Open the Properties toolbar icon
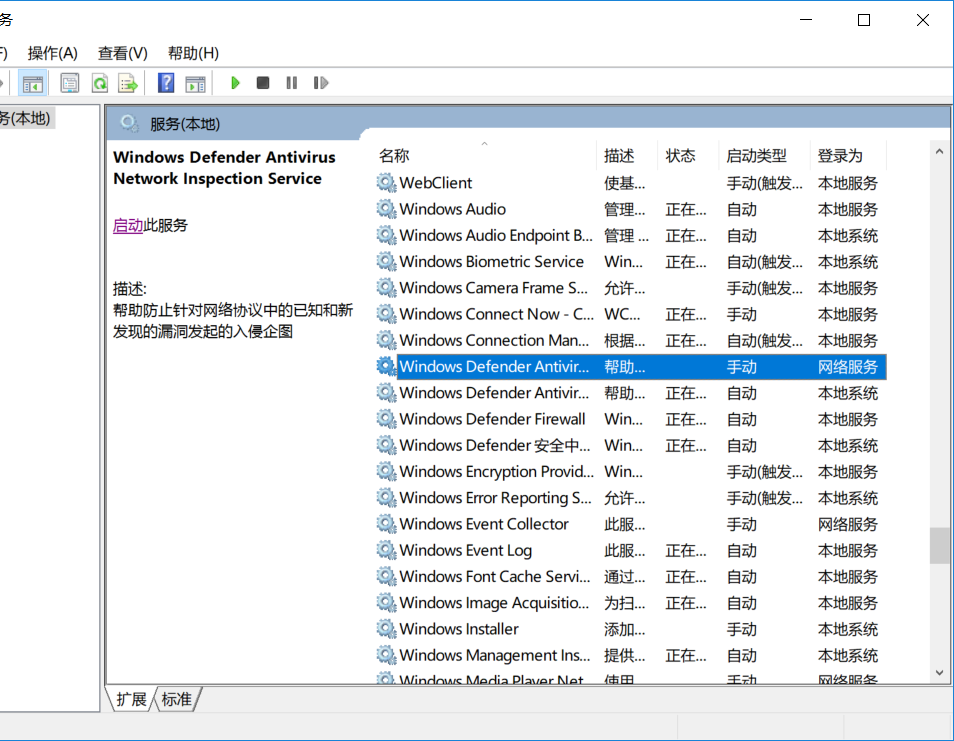The image size is (954, 741). 70,83
